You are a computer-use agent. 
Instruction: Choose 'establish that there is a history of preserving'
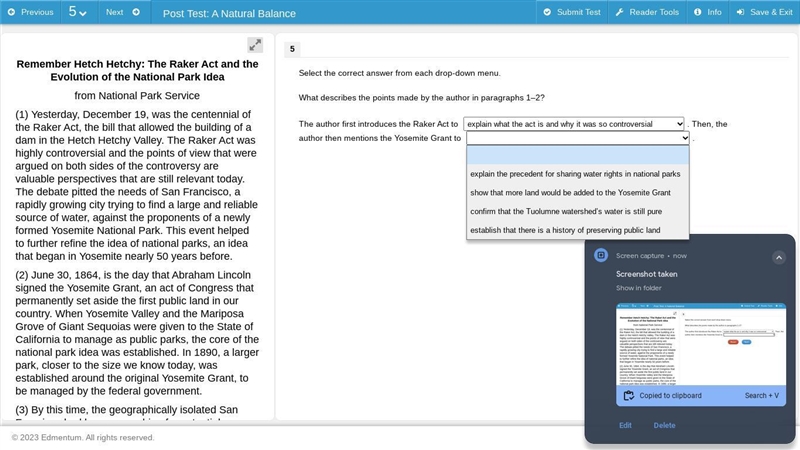pyautogui.click(x=578, y=230)
